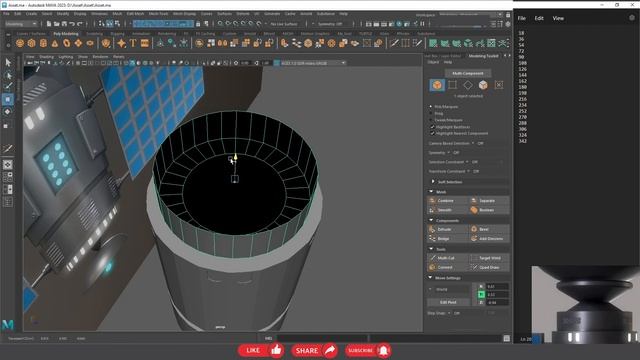Click the Undo arrow in the status line
The image size is (640, 360).
pos(72,24)
